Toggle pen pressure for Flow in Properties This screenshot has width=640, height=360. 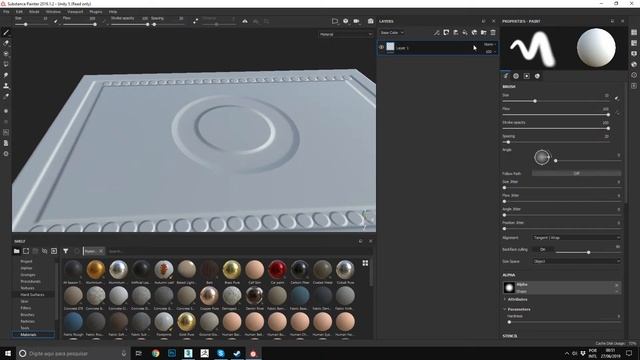point(617,112)
